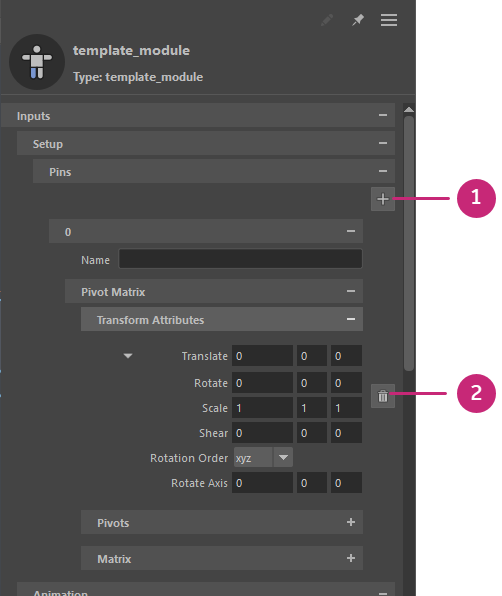
Task: Click the pencil edit icon at top
Action: (327, 20)
